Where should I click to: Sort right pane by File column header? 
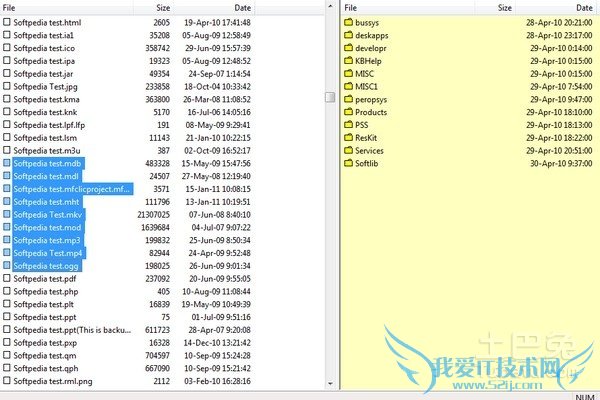click(408, 8)
